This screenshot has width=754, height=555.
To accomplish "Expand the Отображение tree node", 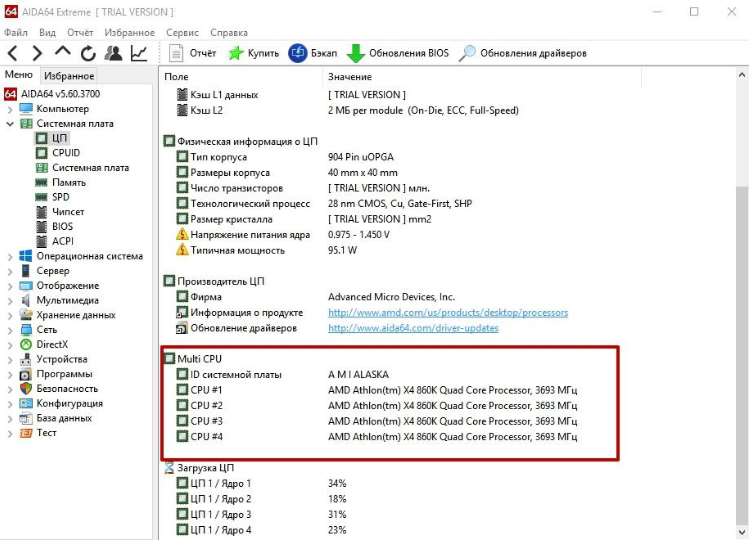I will pyautogui.click(x=10, y=286).
